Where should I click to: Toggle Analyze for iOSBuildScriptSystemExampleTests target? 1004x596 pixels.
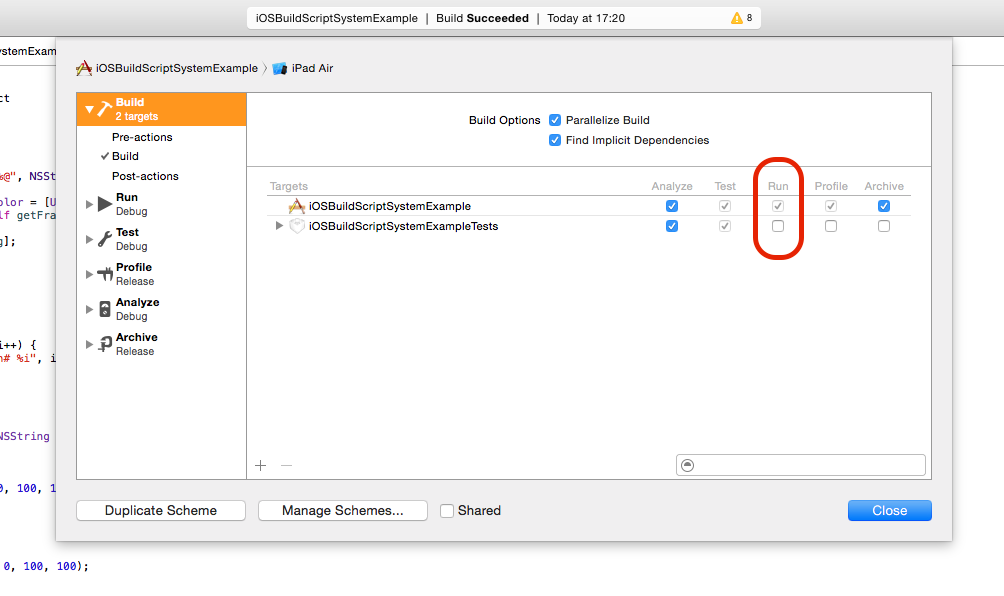(672, 226)
